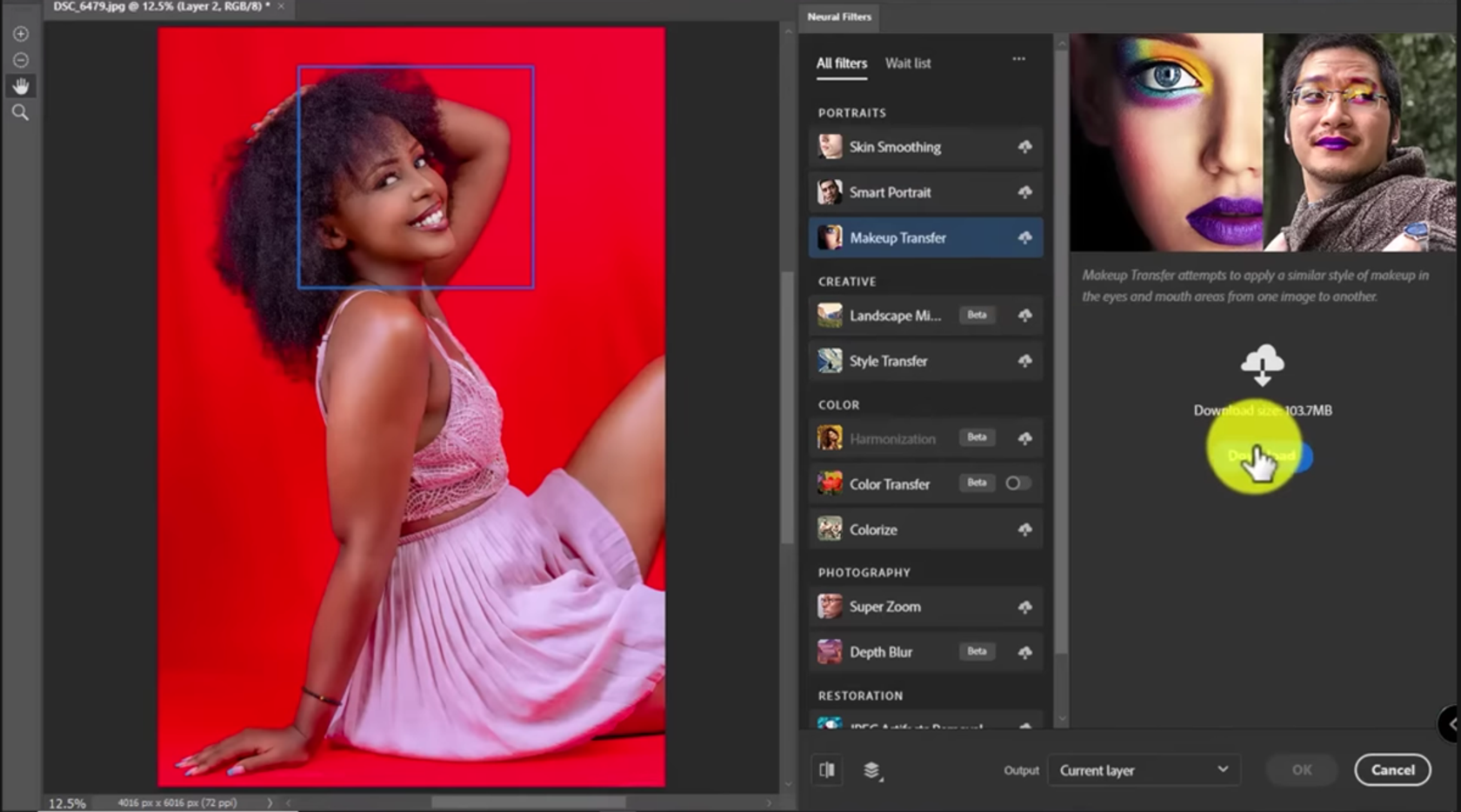Image resolution: width=1461 pixels, height=812 pixels.
Task: Click the makeup example preview image
Action: pyautogui.click(x=1261, y=143)
